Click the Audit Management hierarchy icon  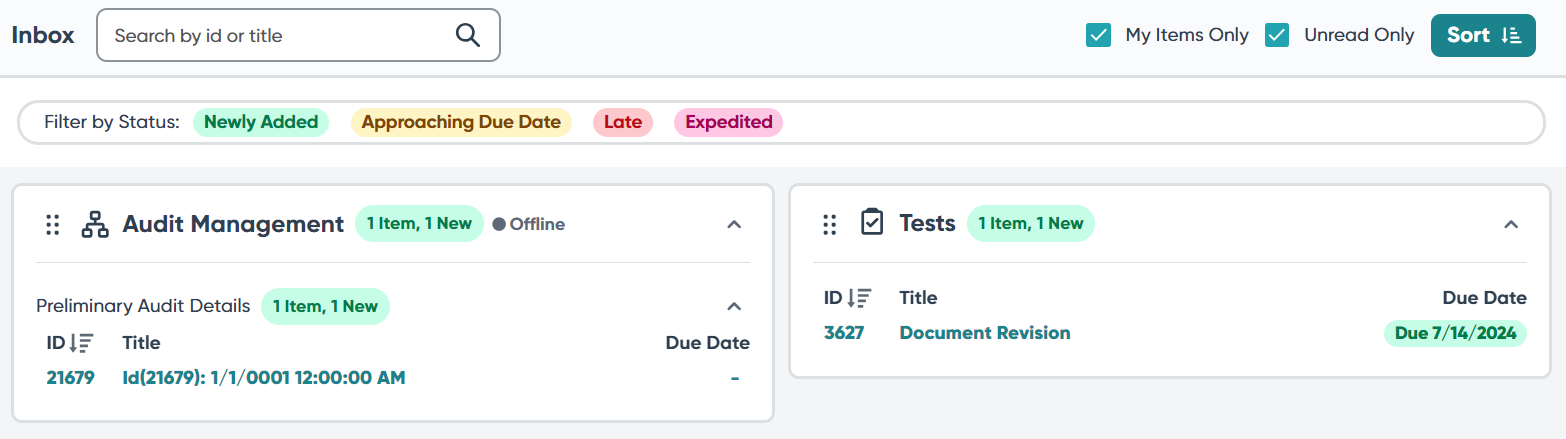[x=95, y=225]
